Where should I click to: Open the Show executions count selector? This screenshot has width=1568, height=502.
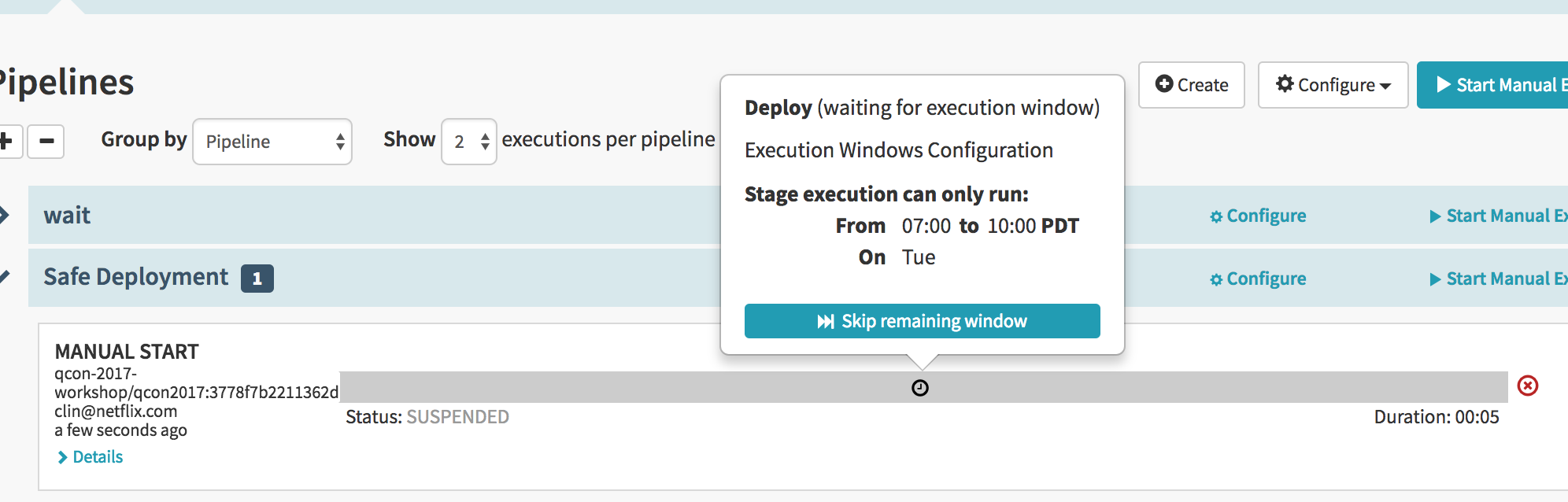[x=469, y=142]
